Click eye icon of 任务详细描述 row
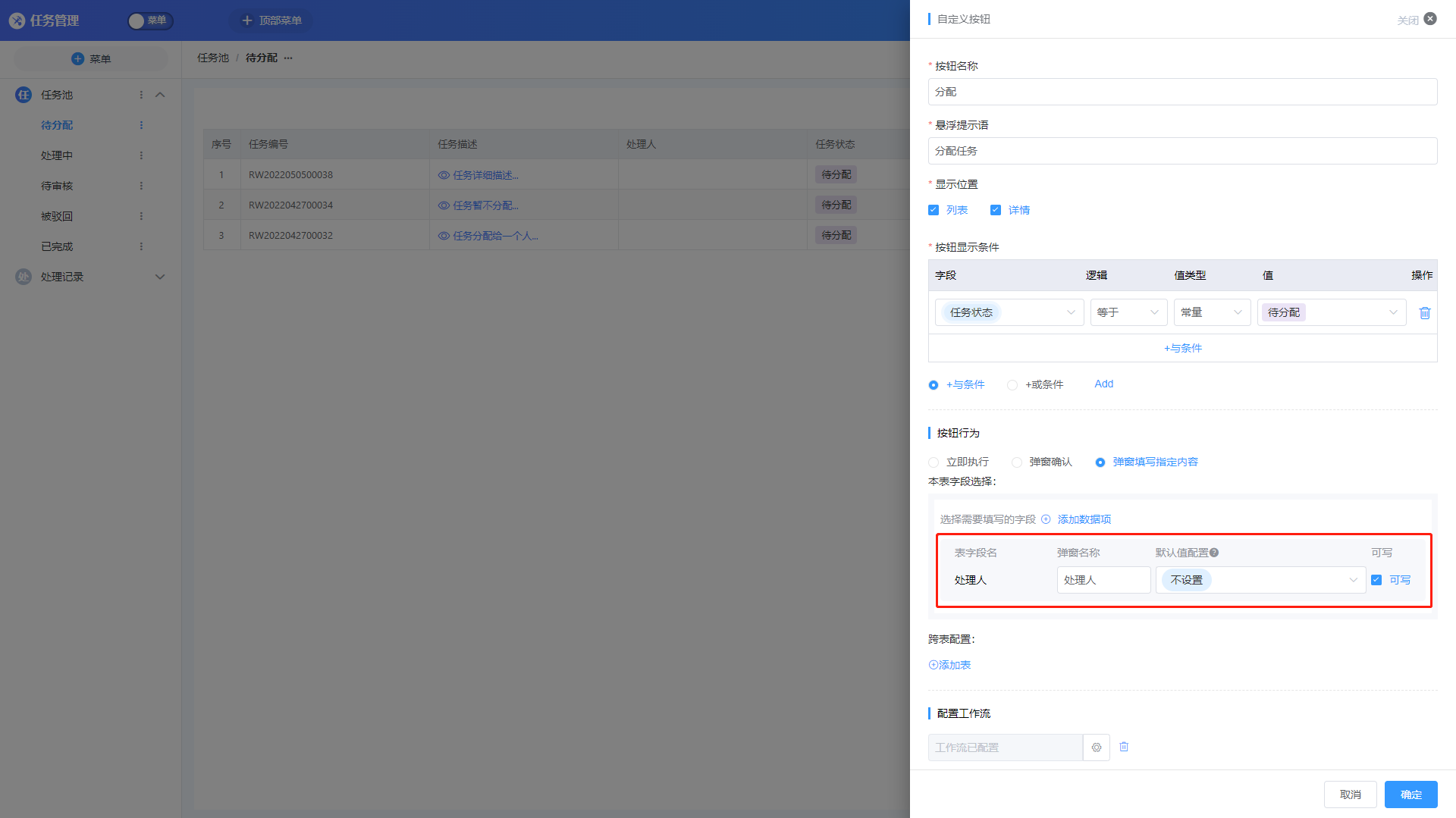 [444, 175]
